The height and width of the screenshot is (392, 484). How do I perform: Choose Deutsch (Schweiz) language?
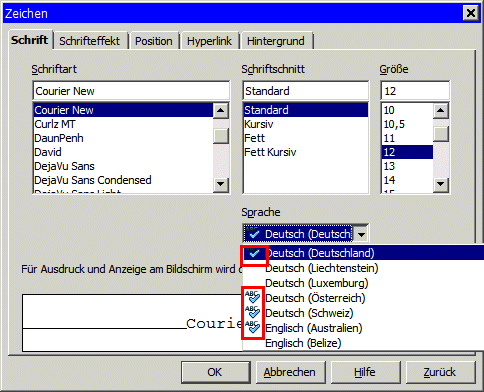364,313
